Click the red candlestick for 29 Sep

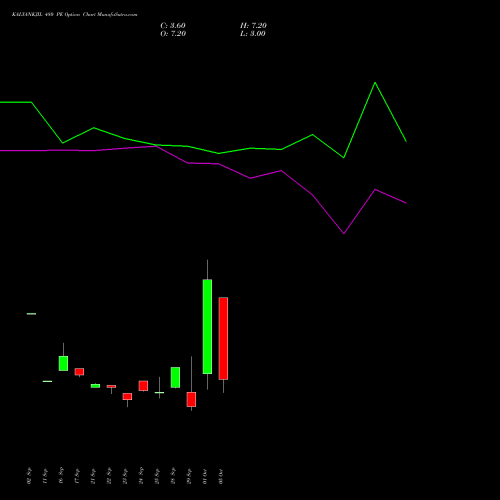click(191, 399)
